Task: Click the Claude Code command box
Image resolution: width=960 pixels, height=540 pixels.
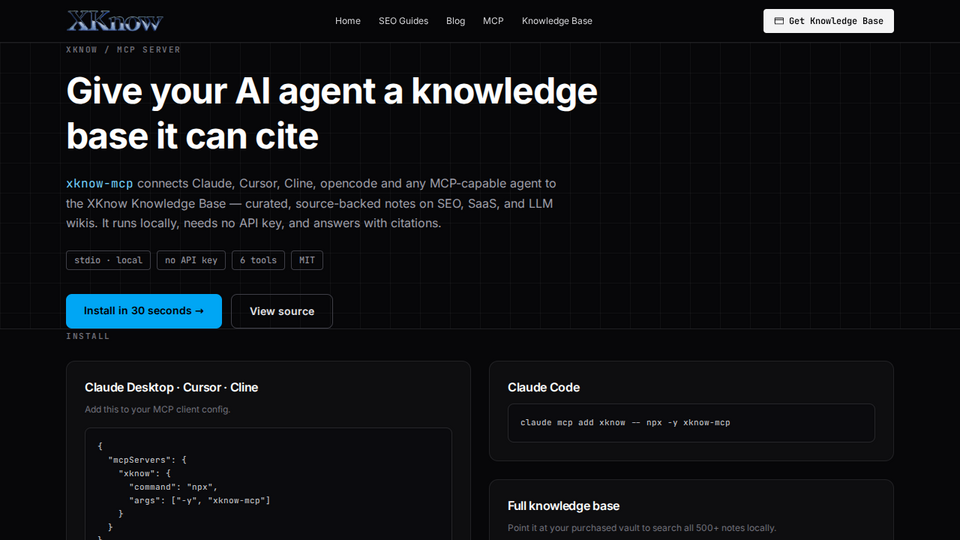Action: (x=691, y=422)
